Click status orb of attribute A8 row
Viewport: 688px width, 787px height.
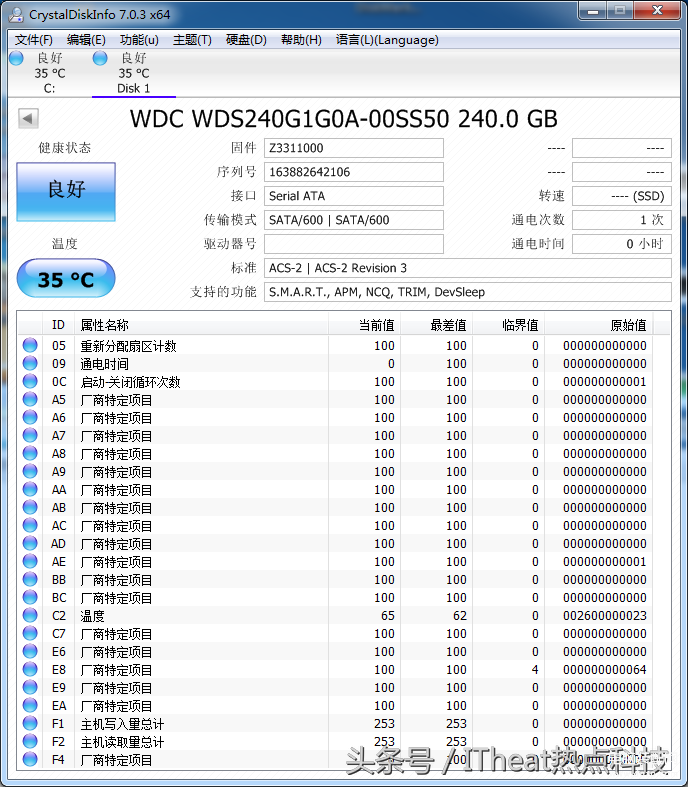click(x=30, y=453)
